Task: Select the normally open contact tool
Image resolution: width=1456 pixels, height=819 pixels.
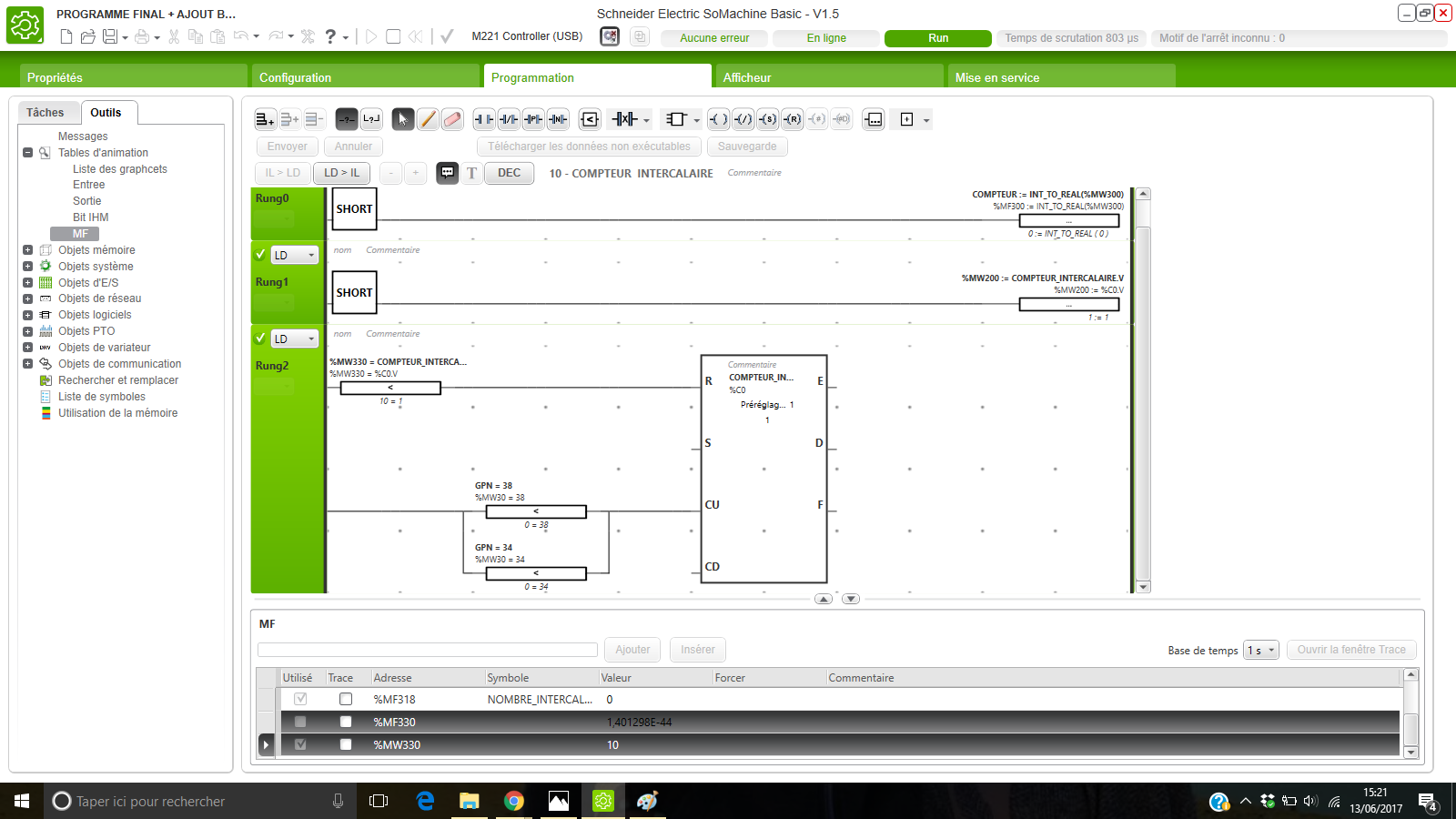Action: point(484,119)
